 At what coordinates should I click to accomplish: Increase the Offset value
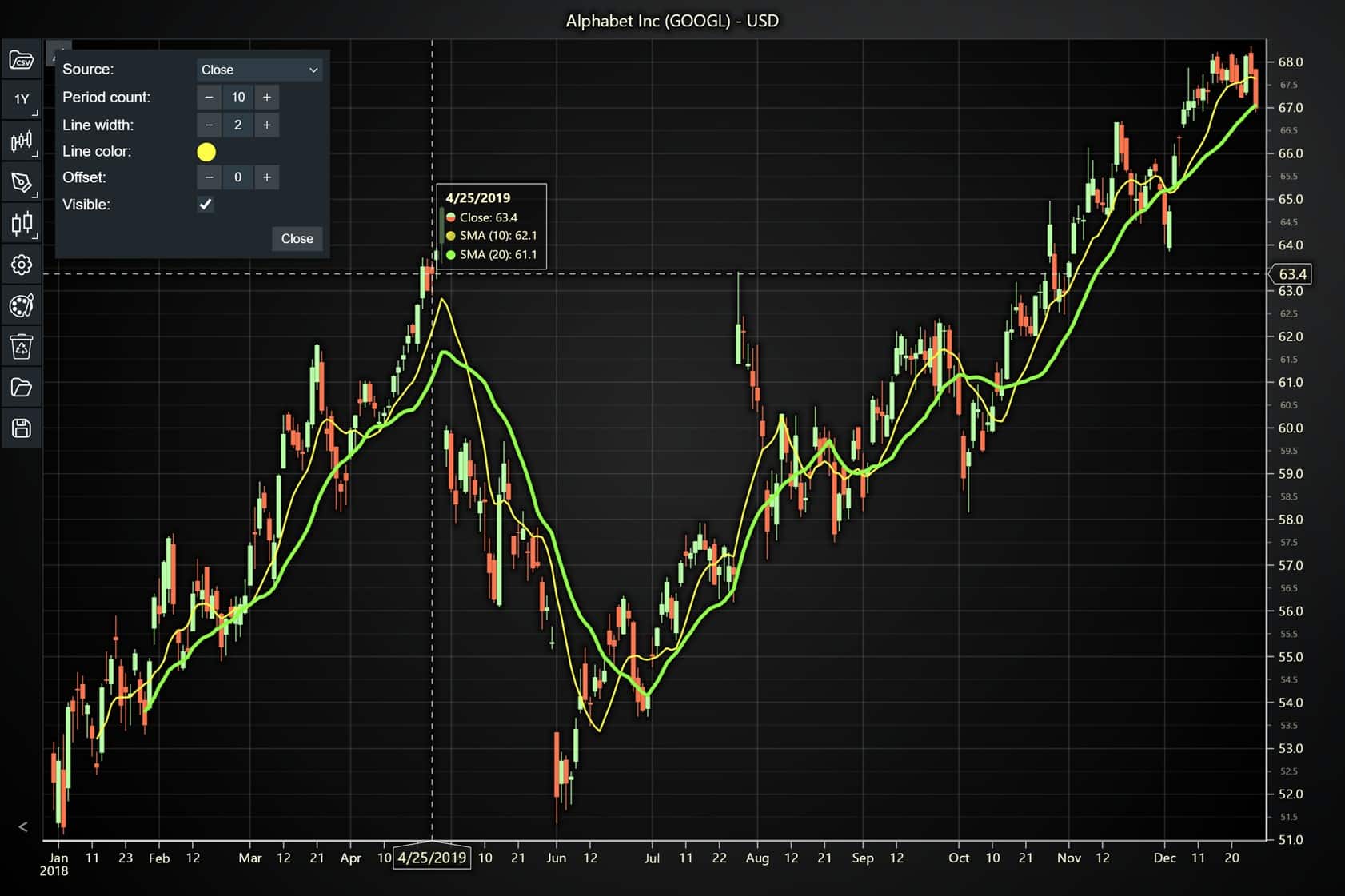(267, 177)
